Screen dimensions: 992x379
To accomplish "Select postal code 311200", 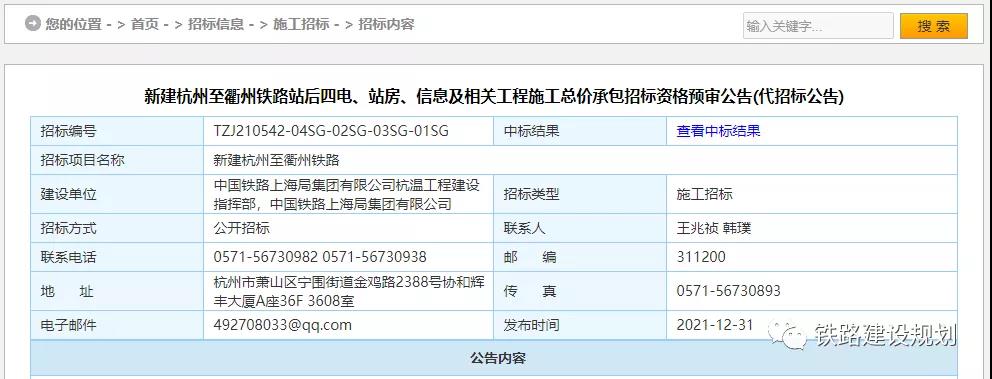I will click(x=701, y=258).
